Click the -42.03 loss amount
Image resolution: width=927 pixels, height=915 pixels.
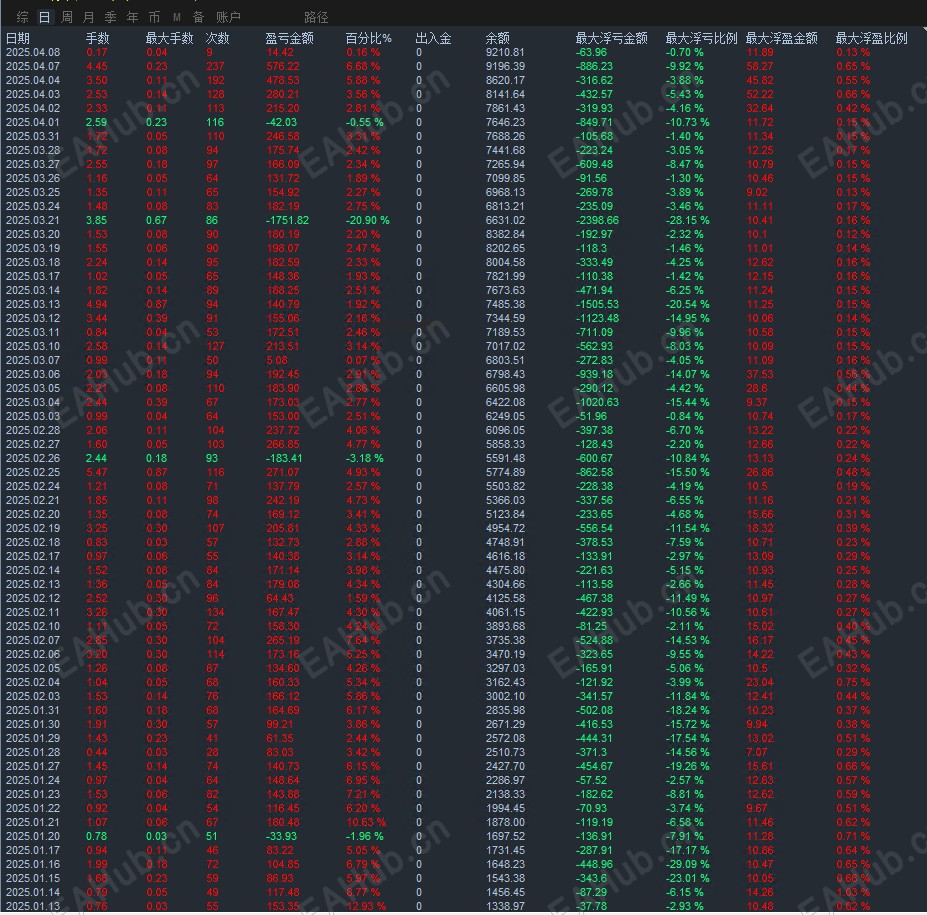coord(281,122)
